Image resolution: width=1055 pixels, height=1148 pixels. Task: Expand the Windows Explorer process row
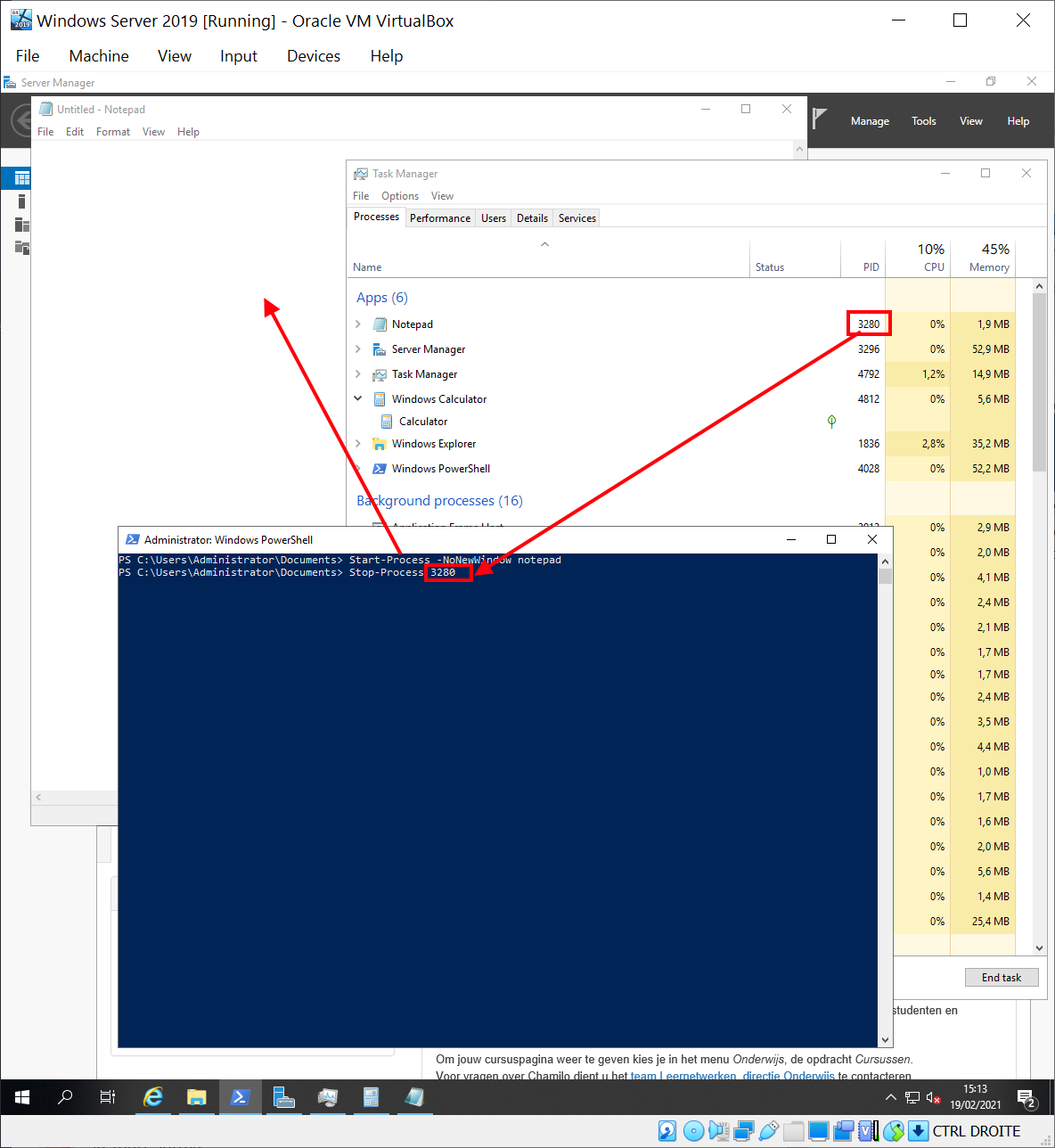tap(358, 444)
